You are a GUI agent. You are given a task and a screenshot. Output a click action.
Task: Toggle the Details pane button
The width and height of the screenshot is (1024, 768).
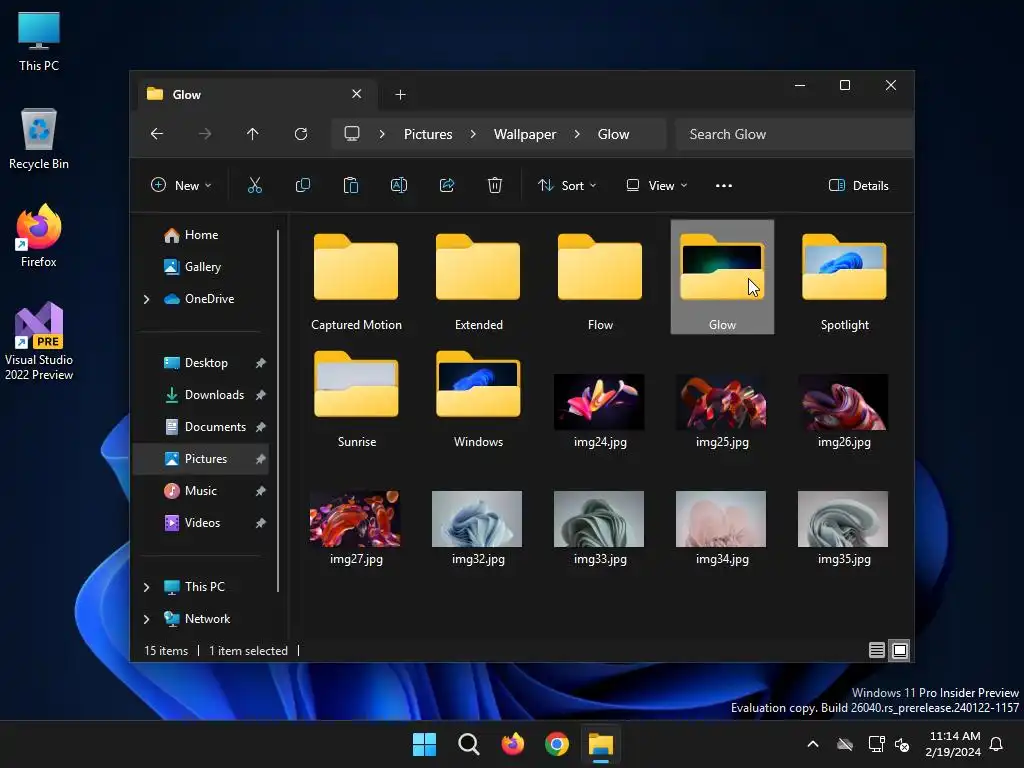(x=859, y=185)
